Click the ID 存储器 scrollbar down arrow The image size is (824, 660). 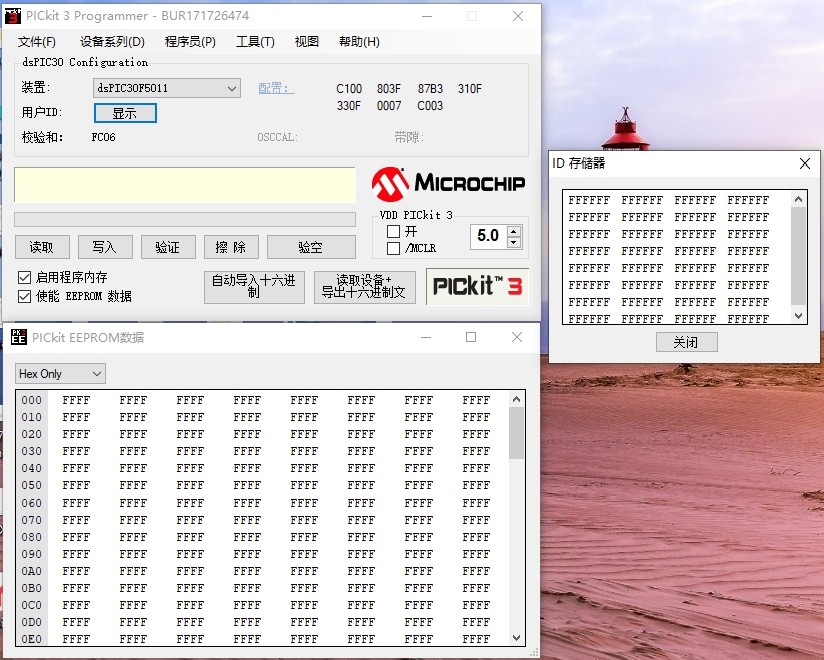[798, 316]
